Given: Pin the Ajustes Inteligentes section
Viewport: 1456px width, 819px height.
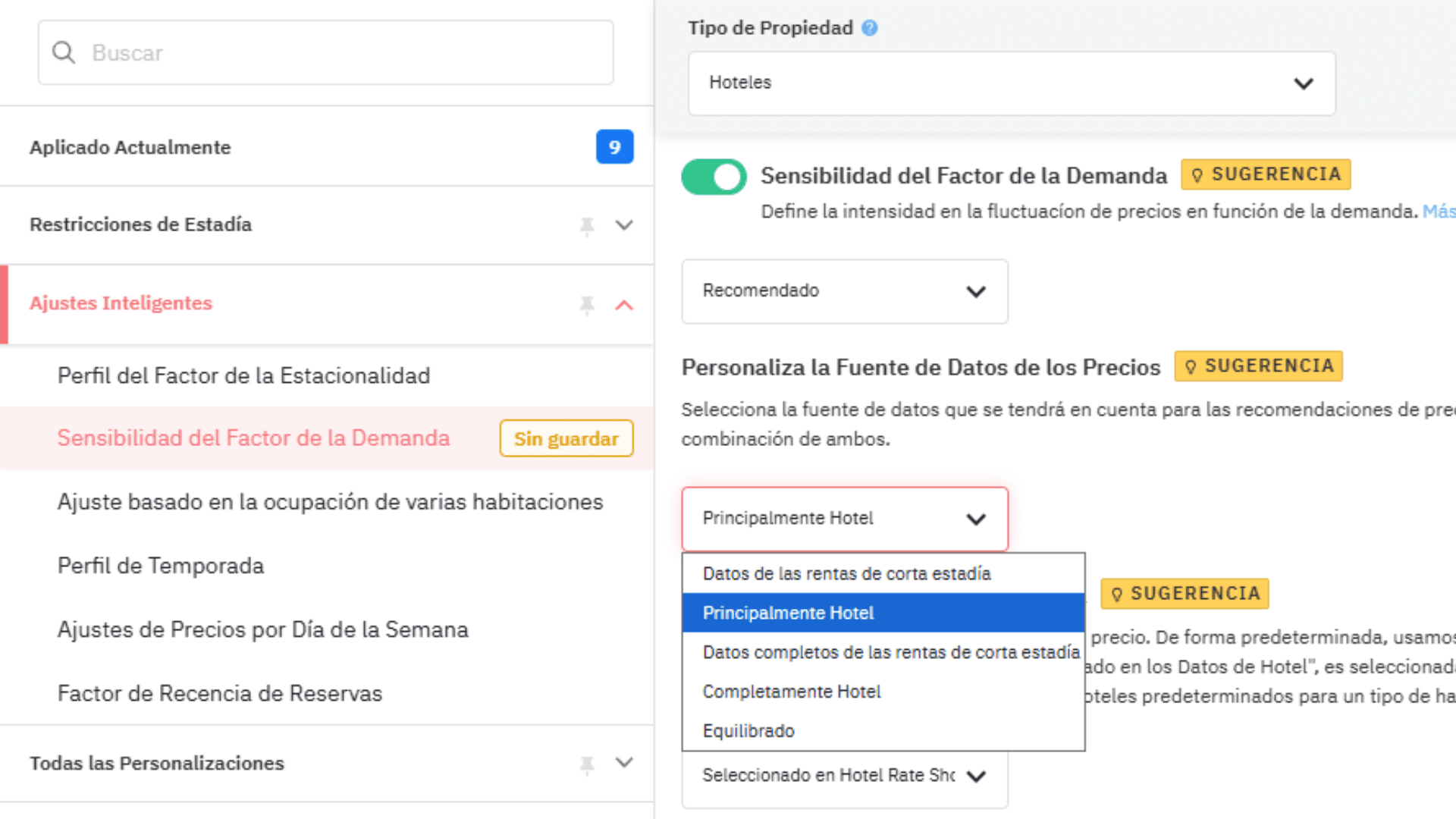Looking at the screenshot, I should pyautogui.click(x=587, y=304).
